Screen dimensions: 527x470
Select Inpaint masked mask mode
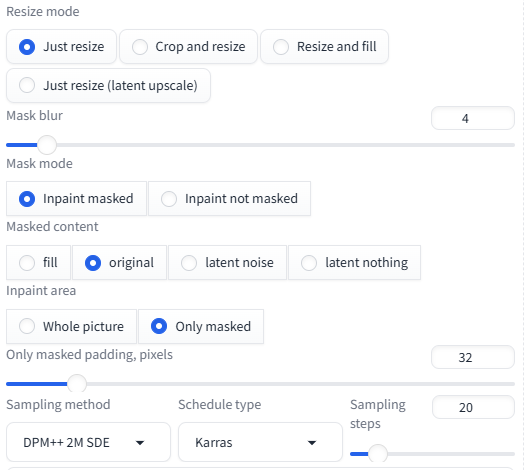(x=76, y=199)
